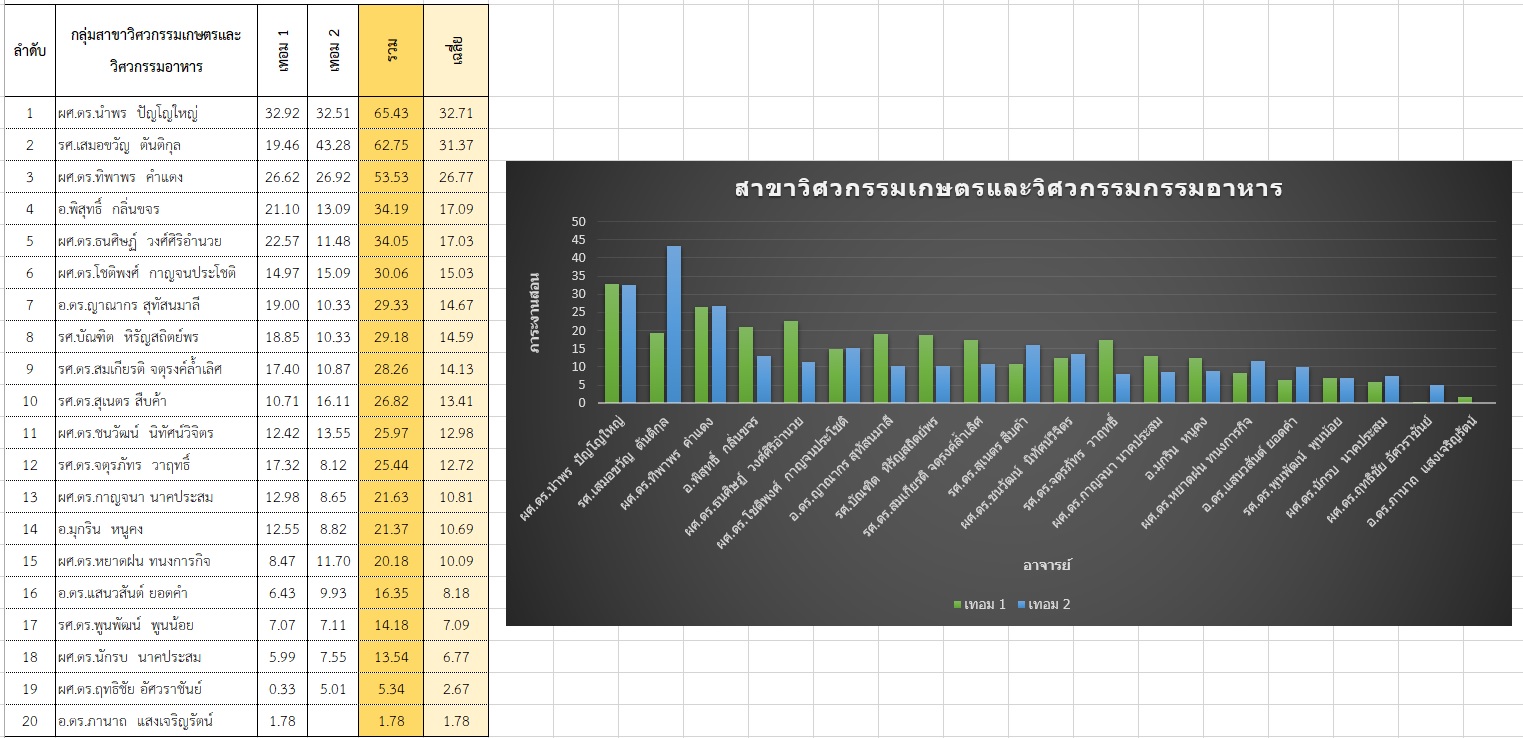This screenshot has width=1523, height=738.
Task: Click the รวม column header cell
Action: 391,50
